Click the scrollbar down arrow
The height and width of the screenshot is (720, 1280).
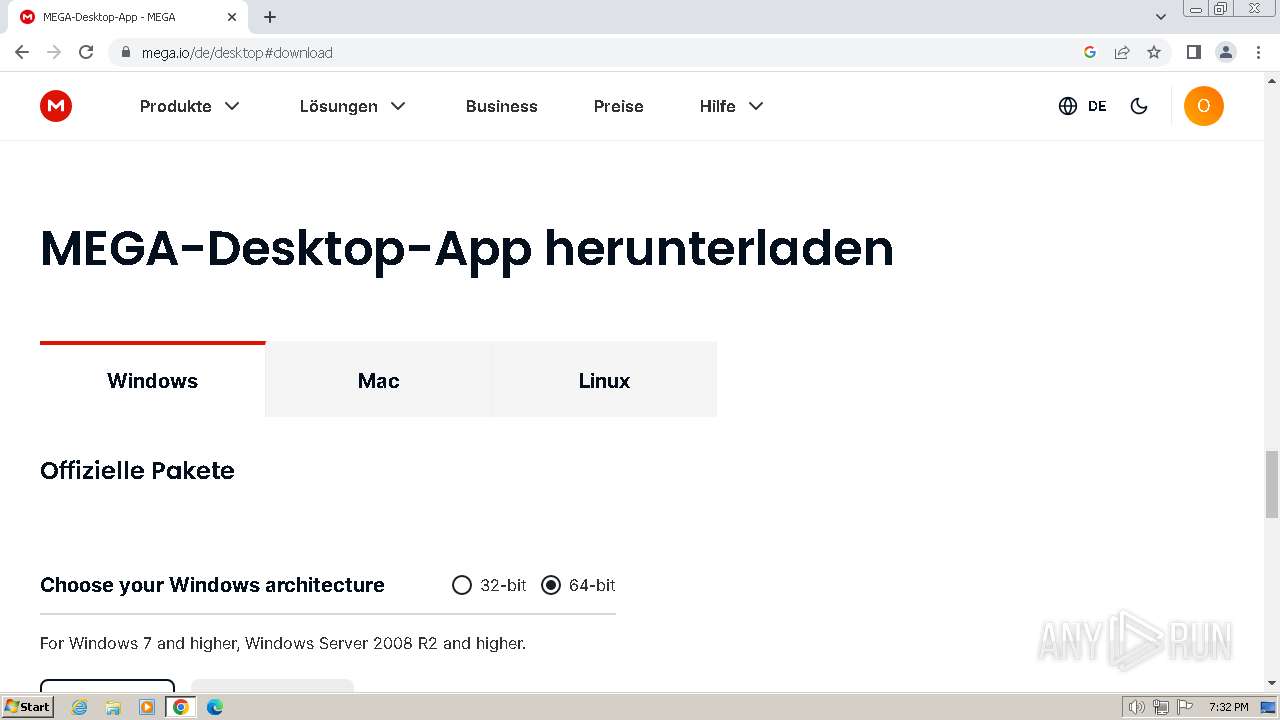1272,683
